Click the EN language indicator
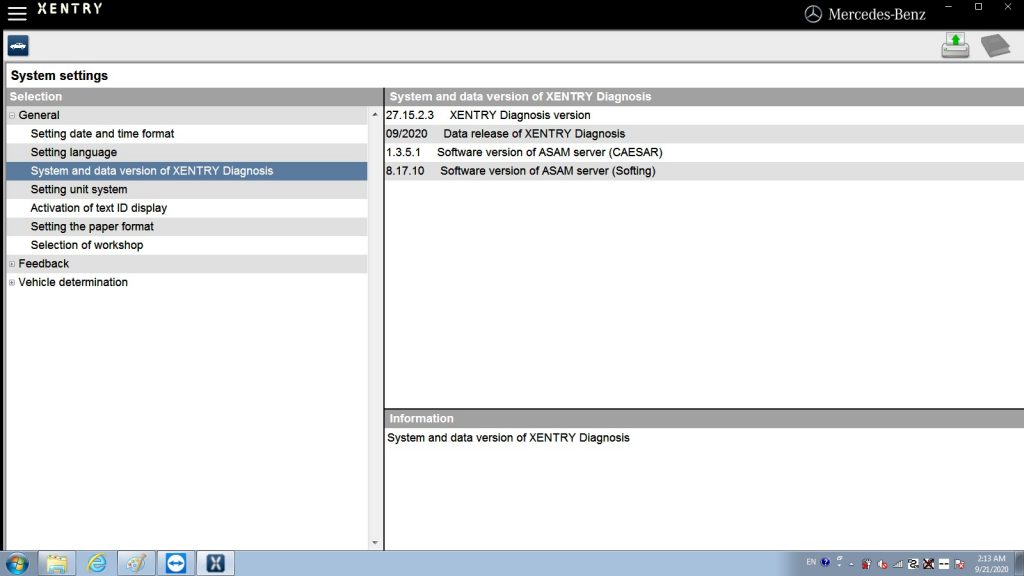The width and height of the screenshot is (1024, 576). (811, 562)
